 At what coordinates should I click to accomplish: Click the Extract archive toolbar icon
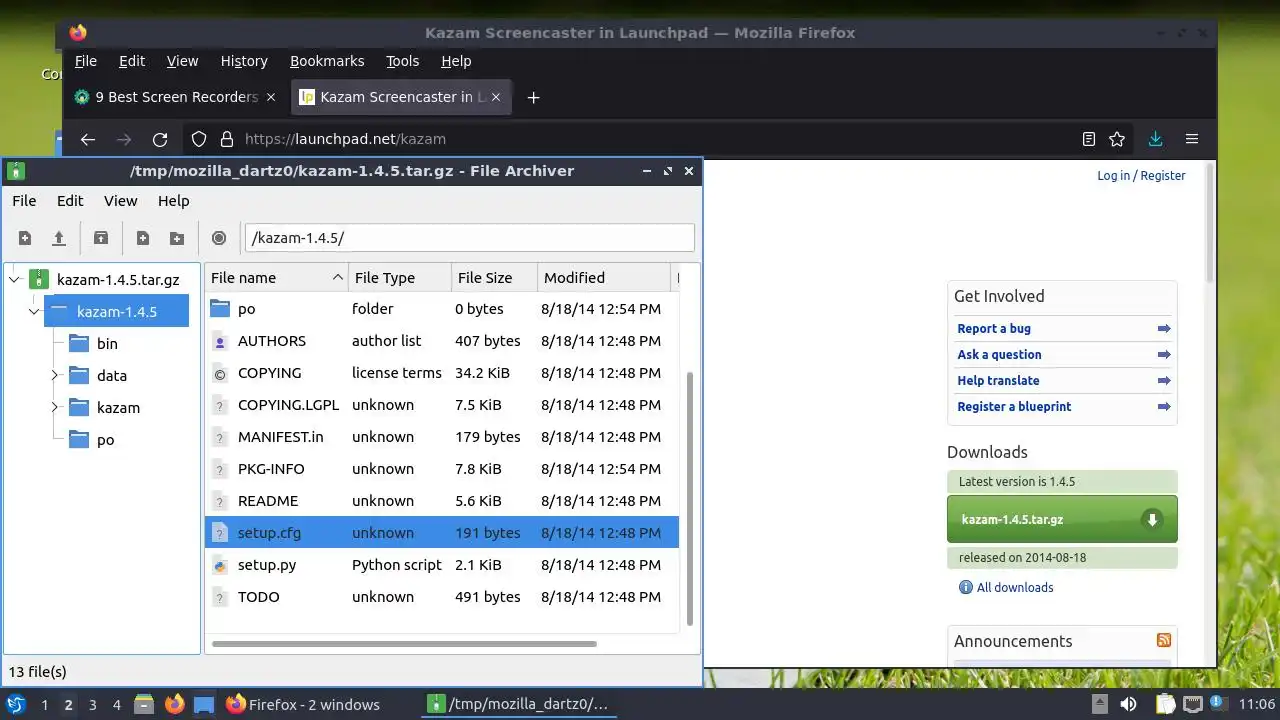[101, 238]
